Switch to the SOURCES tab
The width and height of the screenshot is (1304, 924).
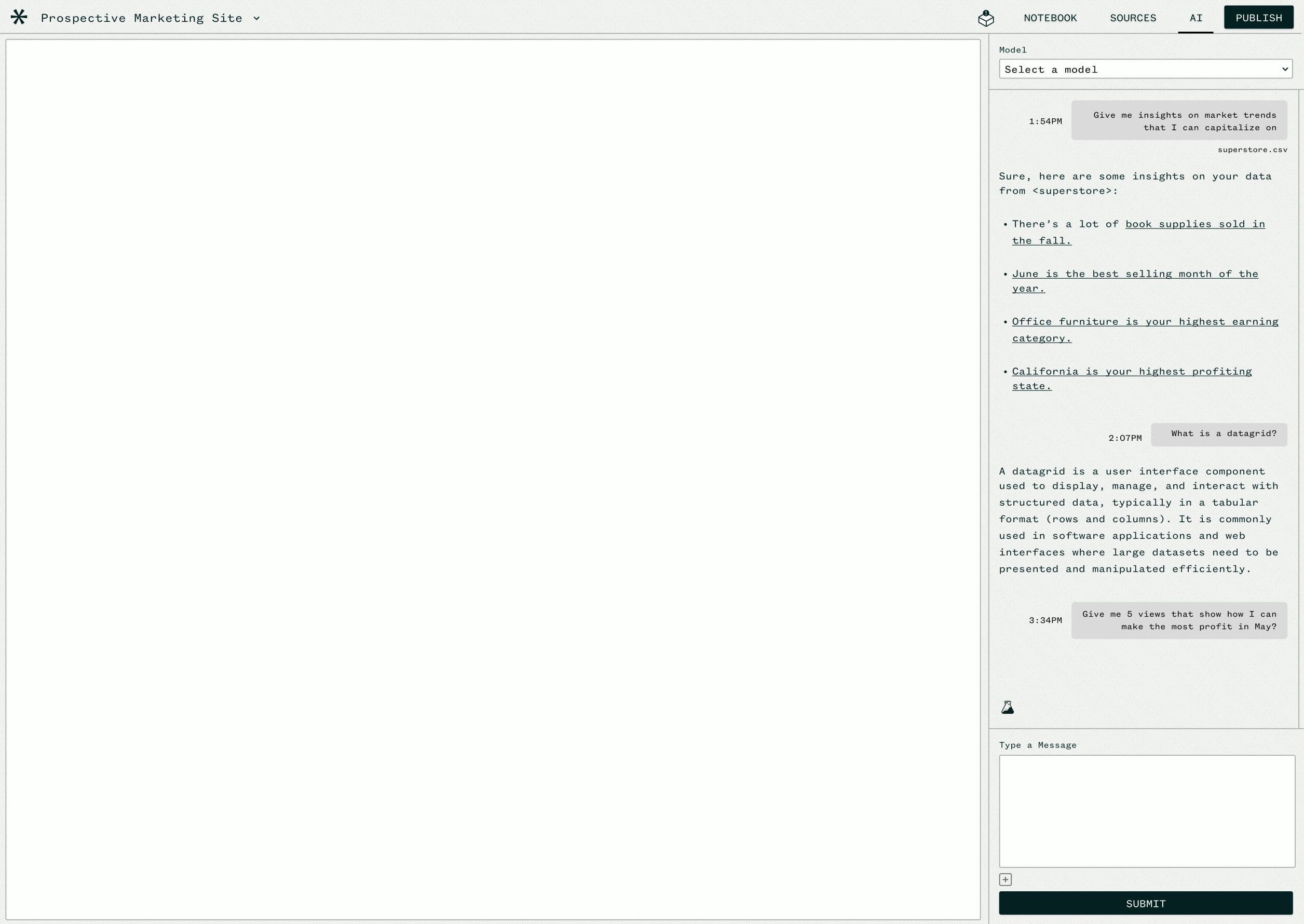coord(1132,18)
